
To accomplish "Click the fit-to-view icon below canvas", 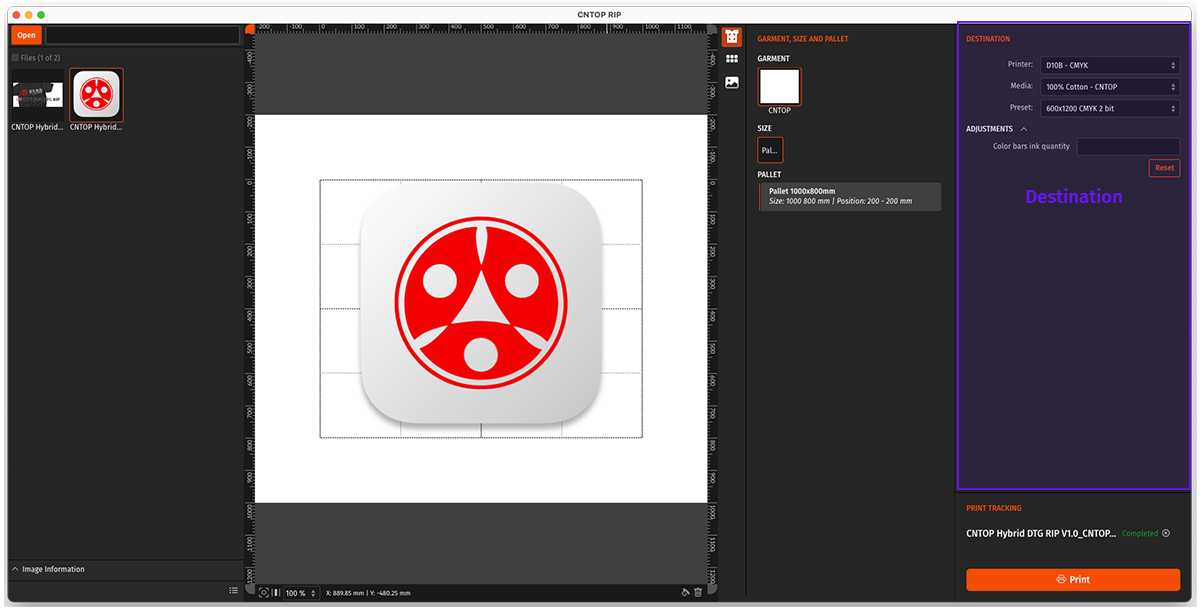I will point(264,593).
